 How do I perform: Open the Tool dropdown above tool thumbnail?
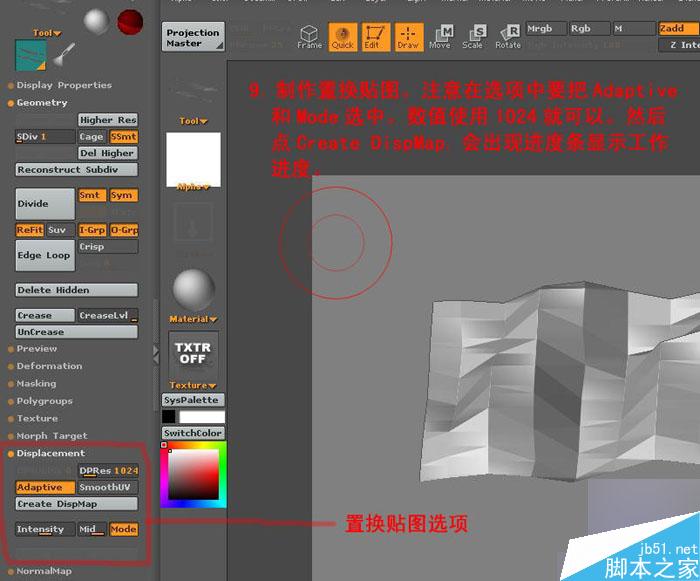tap(47, 33)
